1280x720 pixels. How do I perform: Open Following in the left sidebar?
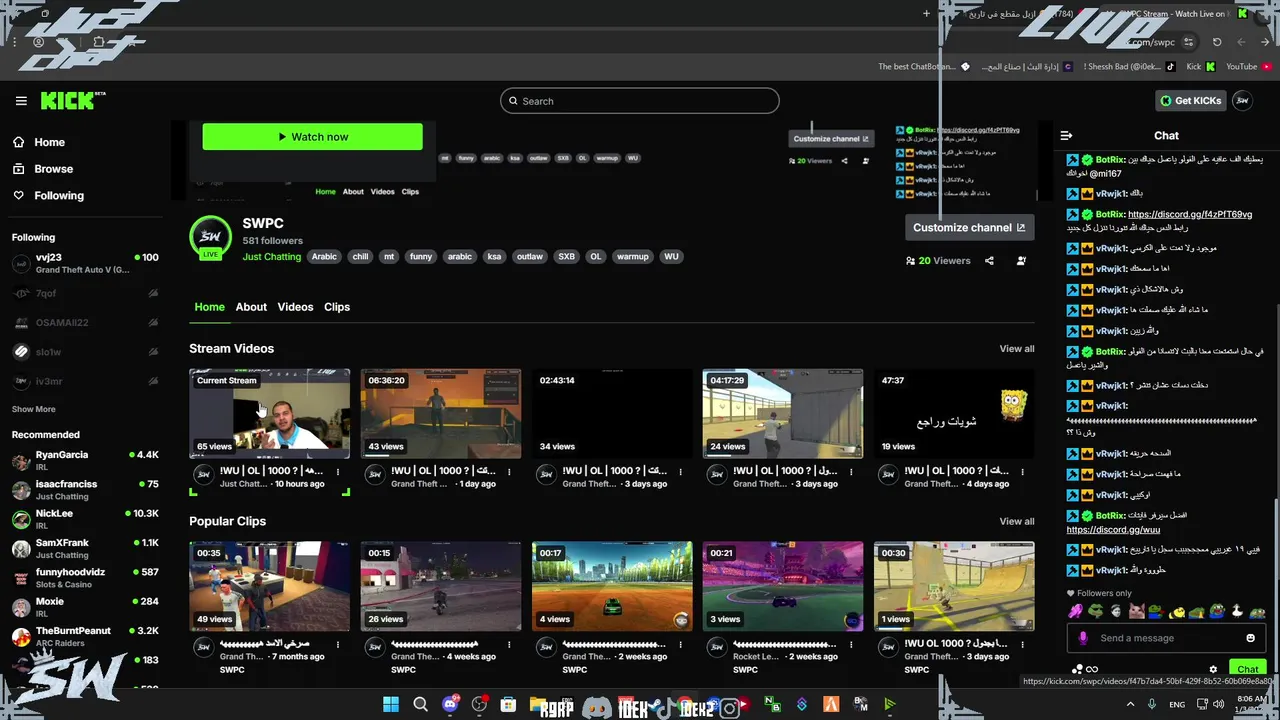click(x=49, y=196)
